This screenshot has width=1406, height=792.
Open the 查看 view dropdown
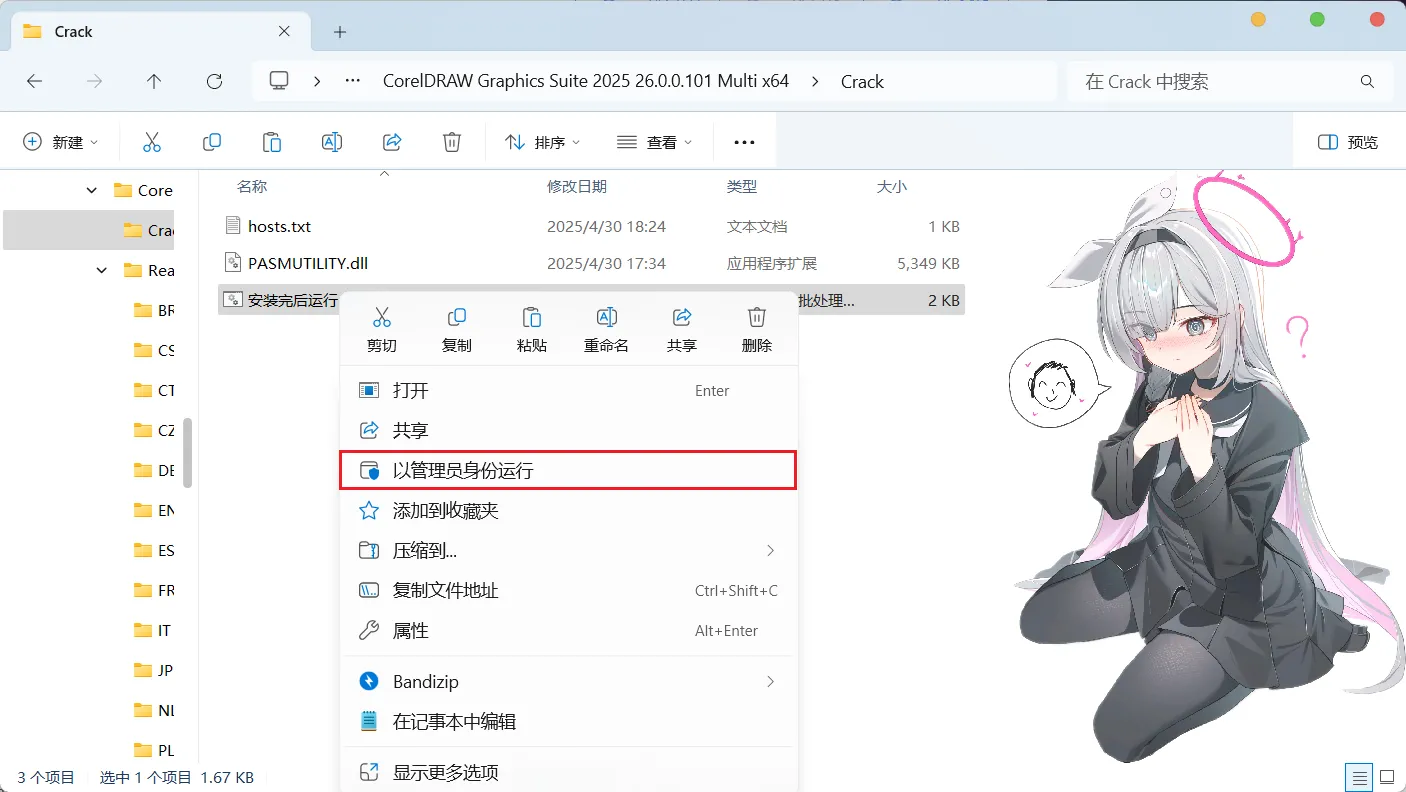[655, 142]
